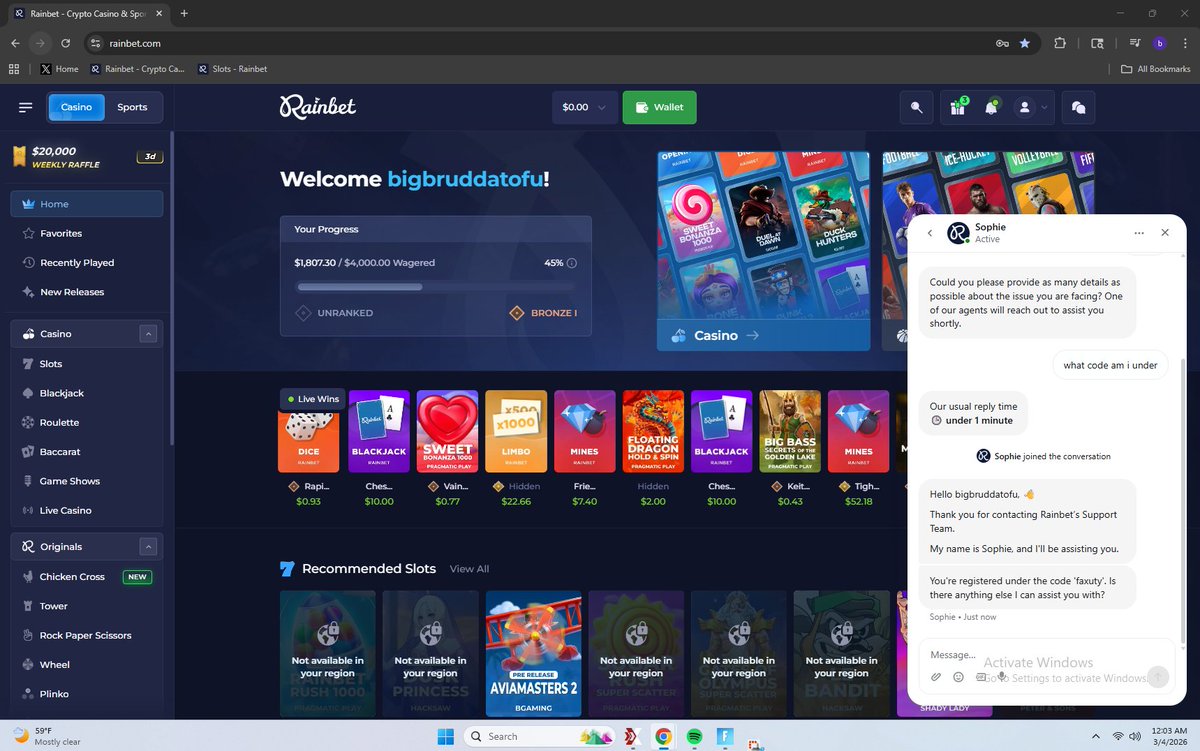Reload the page in Chrome

66,43
